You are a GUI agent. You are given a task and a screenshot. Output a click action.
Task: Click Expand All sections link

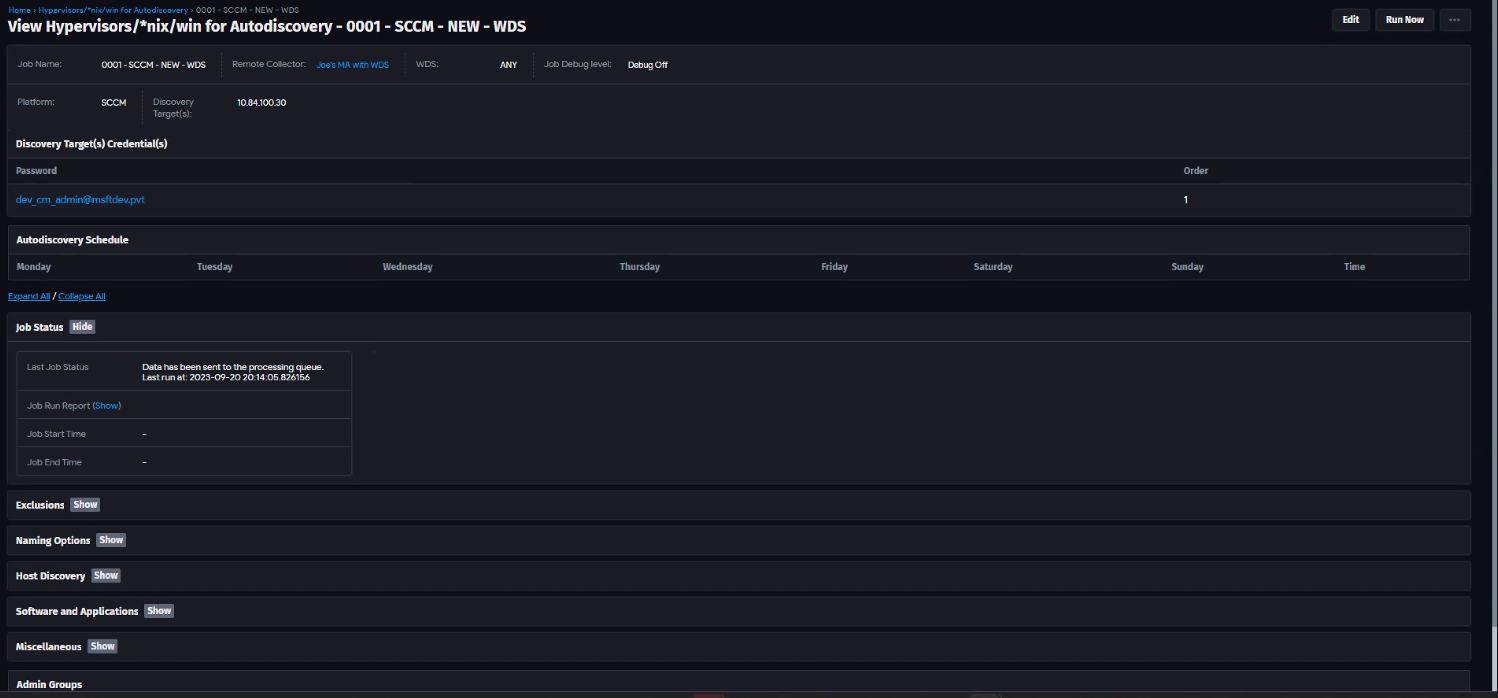click(29, 296)
